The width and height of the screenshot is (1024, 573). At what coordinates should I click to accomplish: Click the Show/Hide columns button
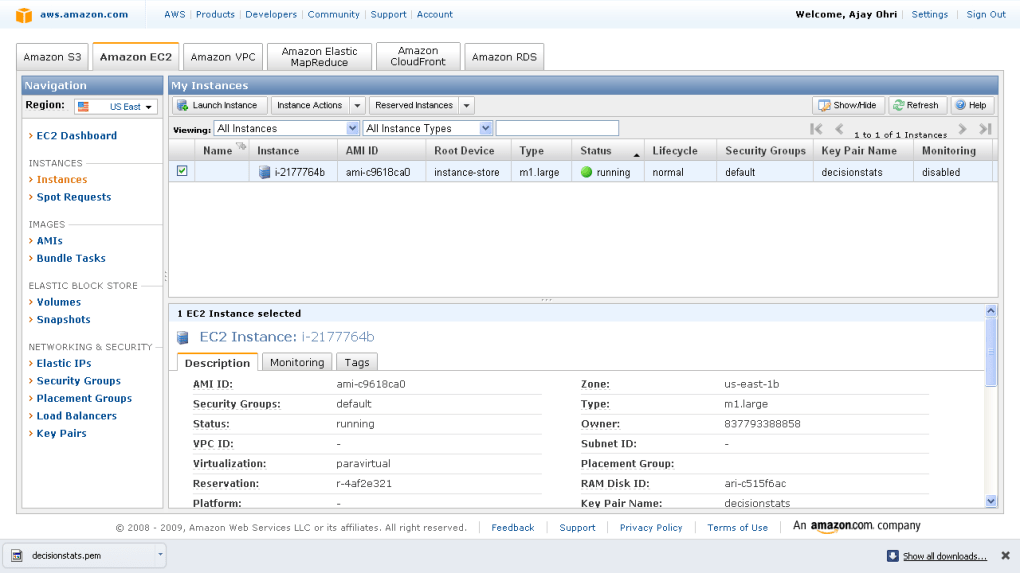click(848, 105)
